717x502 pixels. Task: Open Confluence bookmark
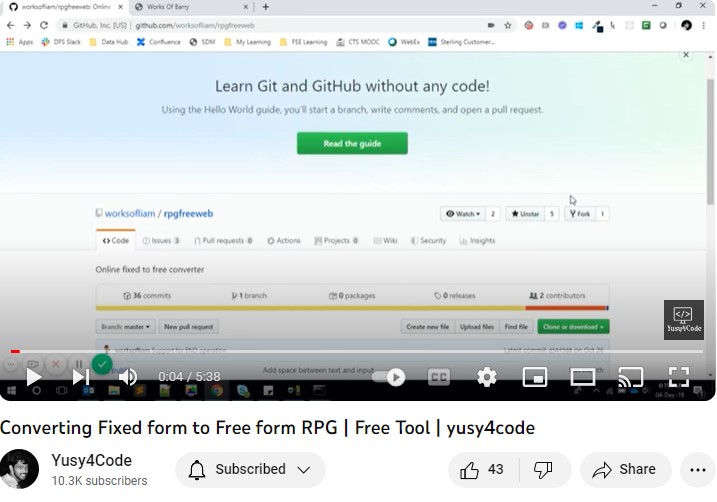tap(159, 42)
